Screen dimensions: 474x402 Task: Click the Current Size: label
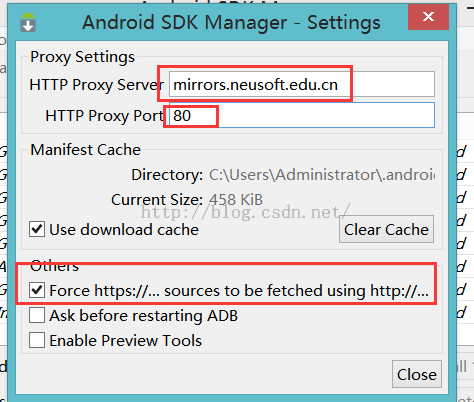click(157, 200)
